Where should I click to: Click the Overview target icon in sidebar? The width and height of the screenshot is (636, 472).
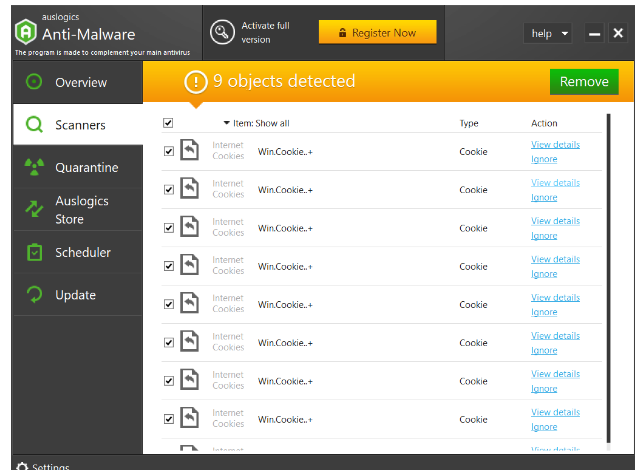click(x=34, y=82)
